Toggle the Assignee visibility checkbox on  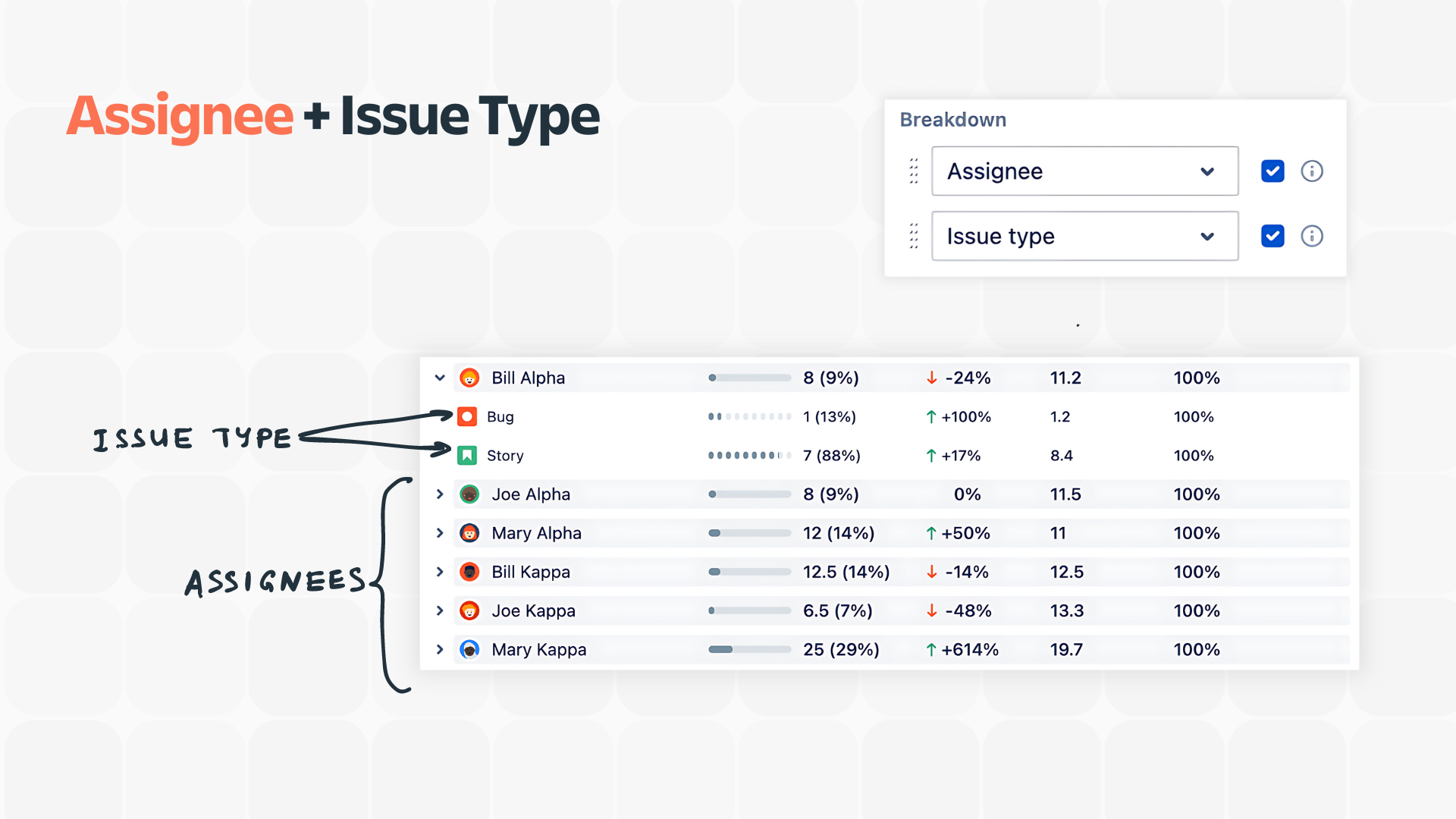(1272, 171)
